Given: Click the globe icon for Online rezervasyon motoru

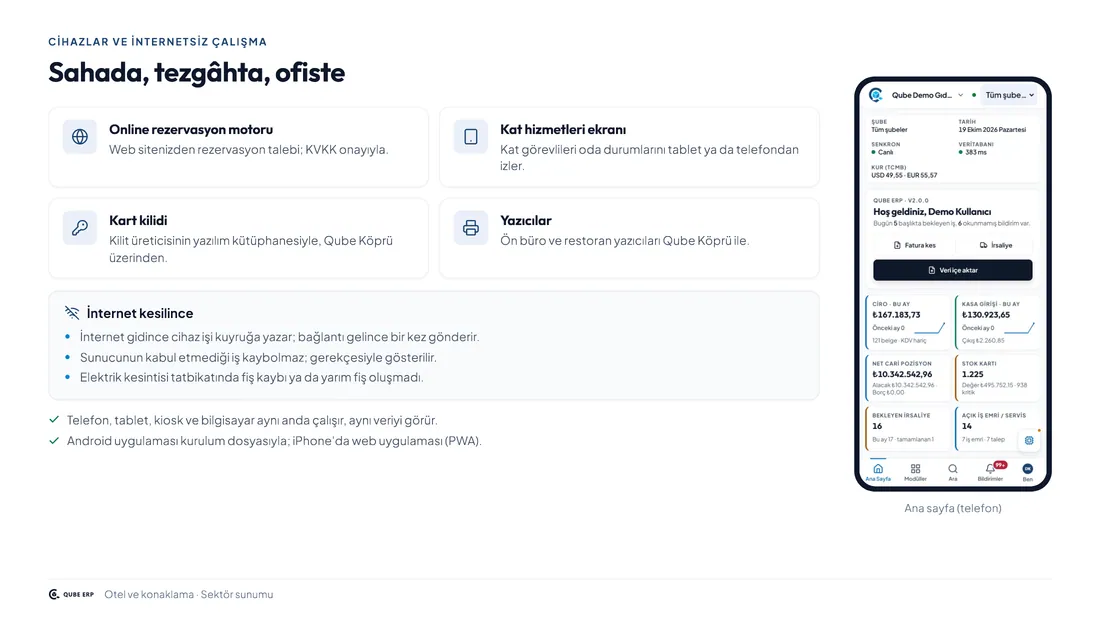Looking at the screenshot, I should (80, 137).
